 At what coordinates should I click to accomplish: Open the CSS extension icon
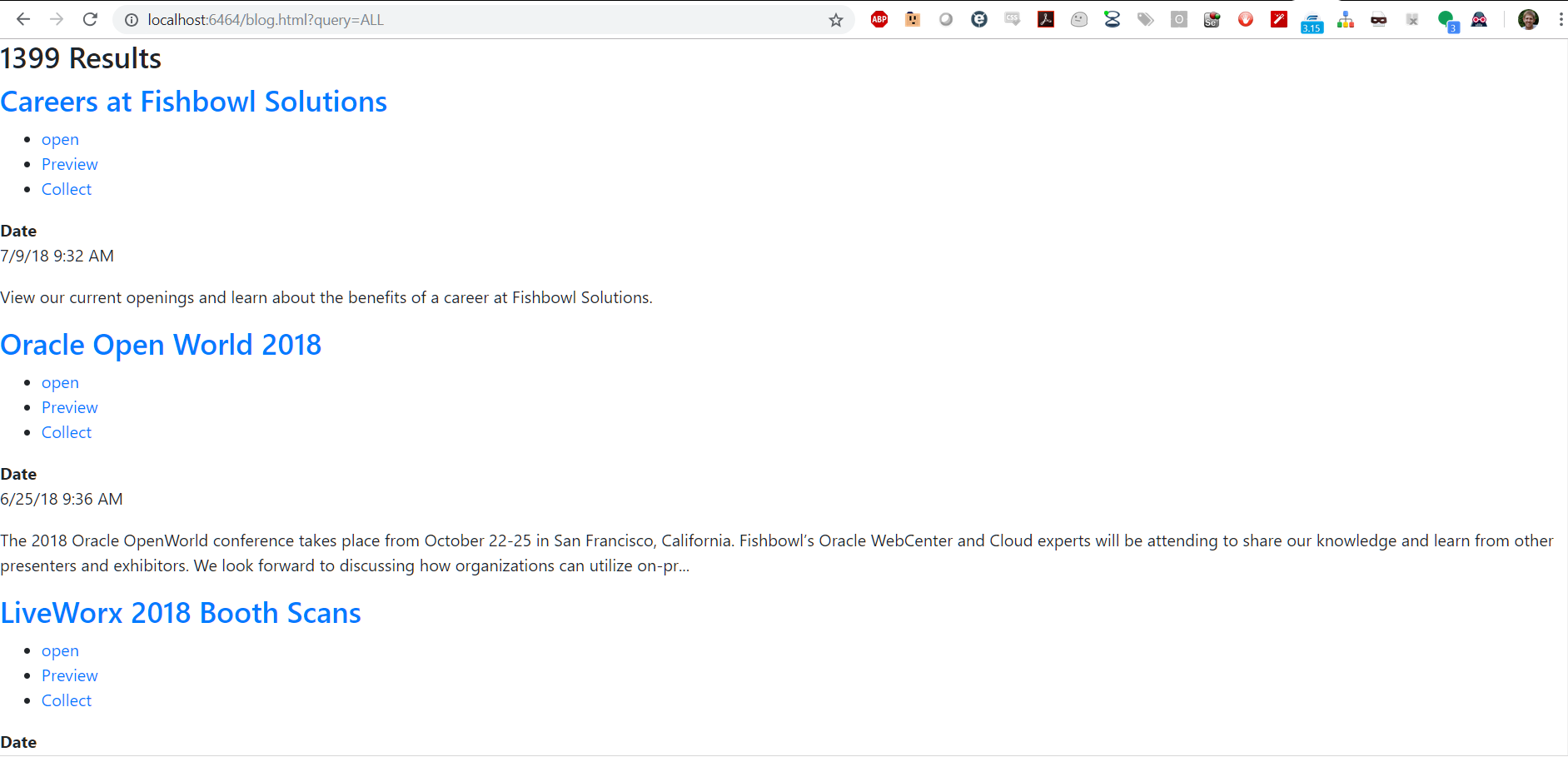click(1013, 19)
